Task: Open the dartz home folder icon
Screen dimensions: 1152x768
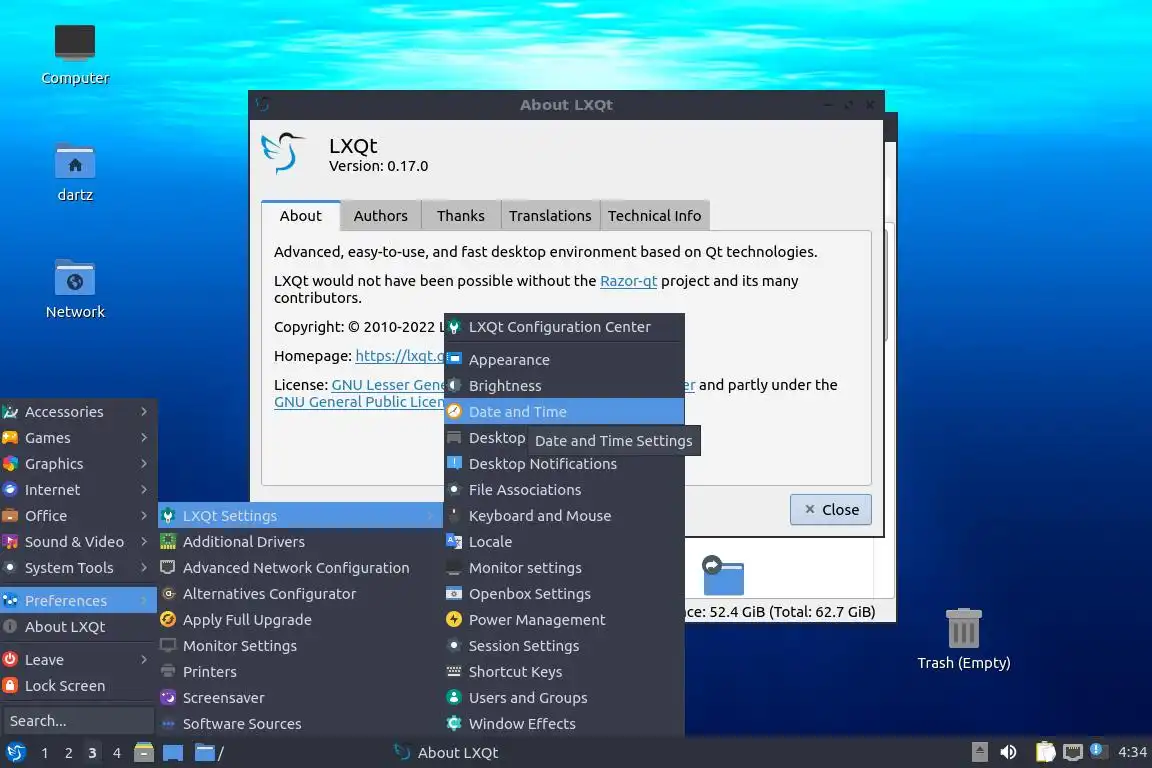Action: coord(75,173)
